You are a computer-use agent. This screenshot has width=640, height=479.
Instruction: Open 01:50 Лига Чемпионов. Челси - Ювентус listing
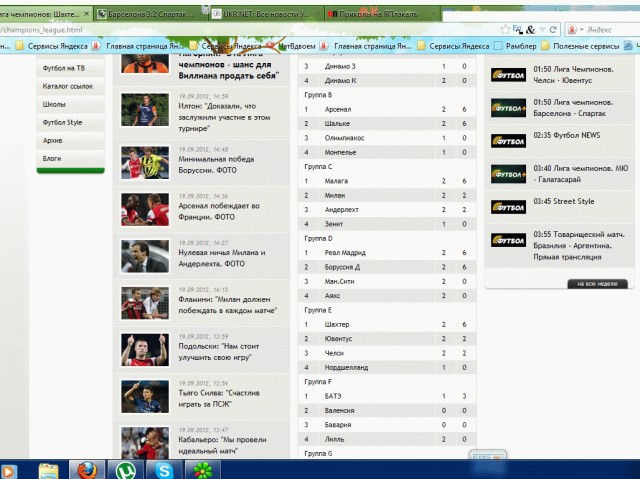573,75
